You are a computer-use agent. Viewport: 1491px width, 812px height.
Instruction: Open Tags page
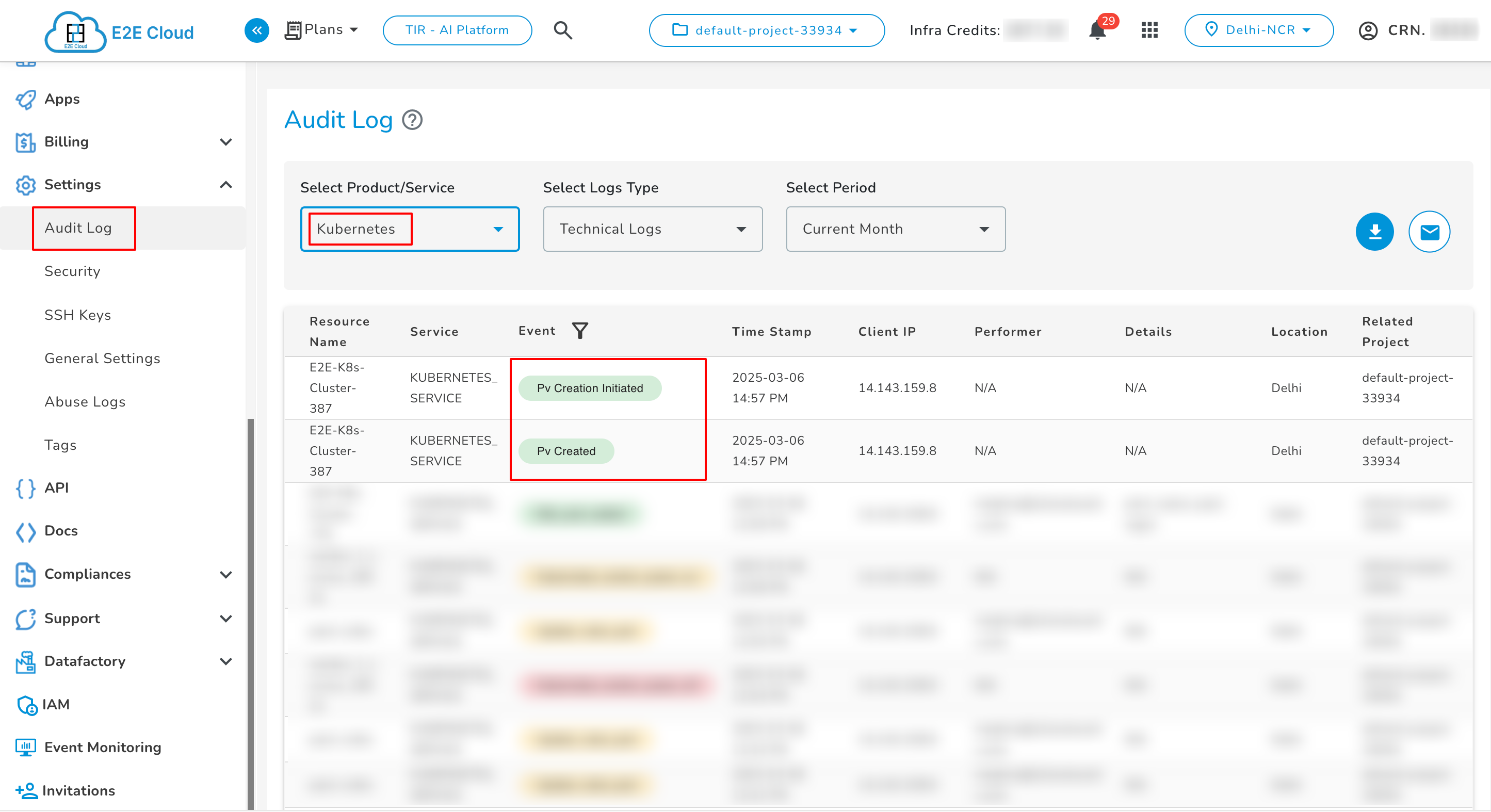[x=60, y=445]
